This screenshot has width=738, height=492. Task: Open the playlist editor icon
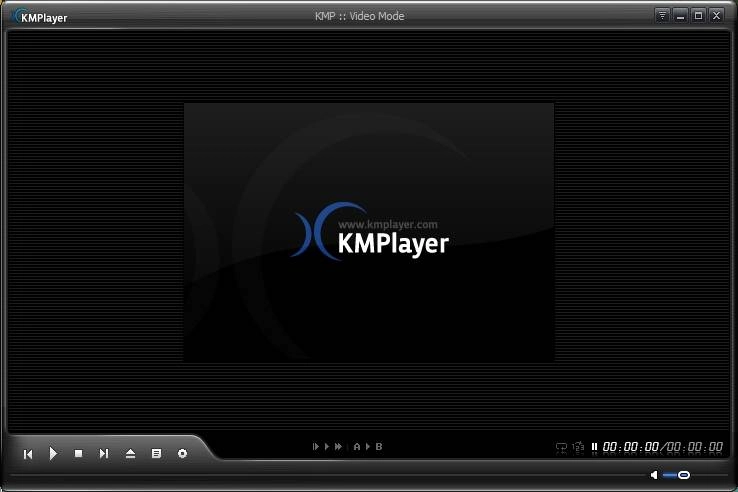click(156, 453)
